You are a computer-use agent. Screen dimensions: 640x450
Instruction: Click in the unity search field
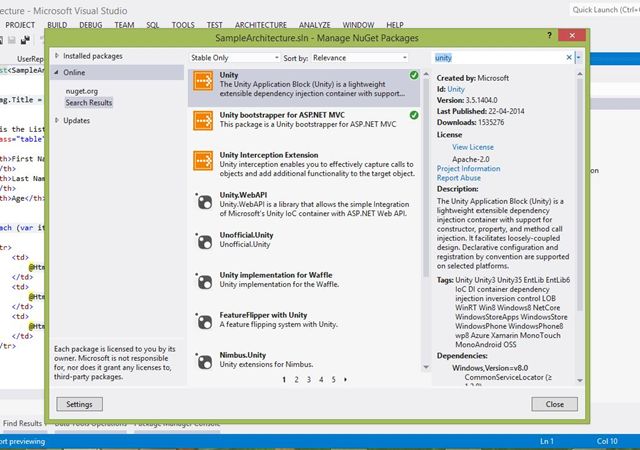click(499, 58)
